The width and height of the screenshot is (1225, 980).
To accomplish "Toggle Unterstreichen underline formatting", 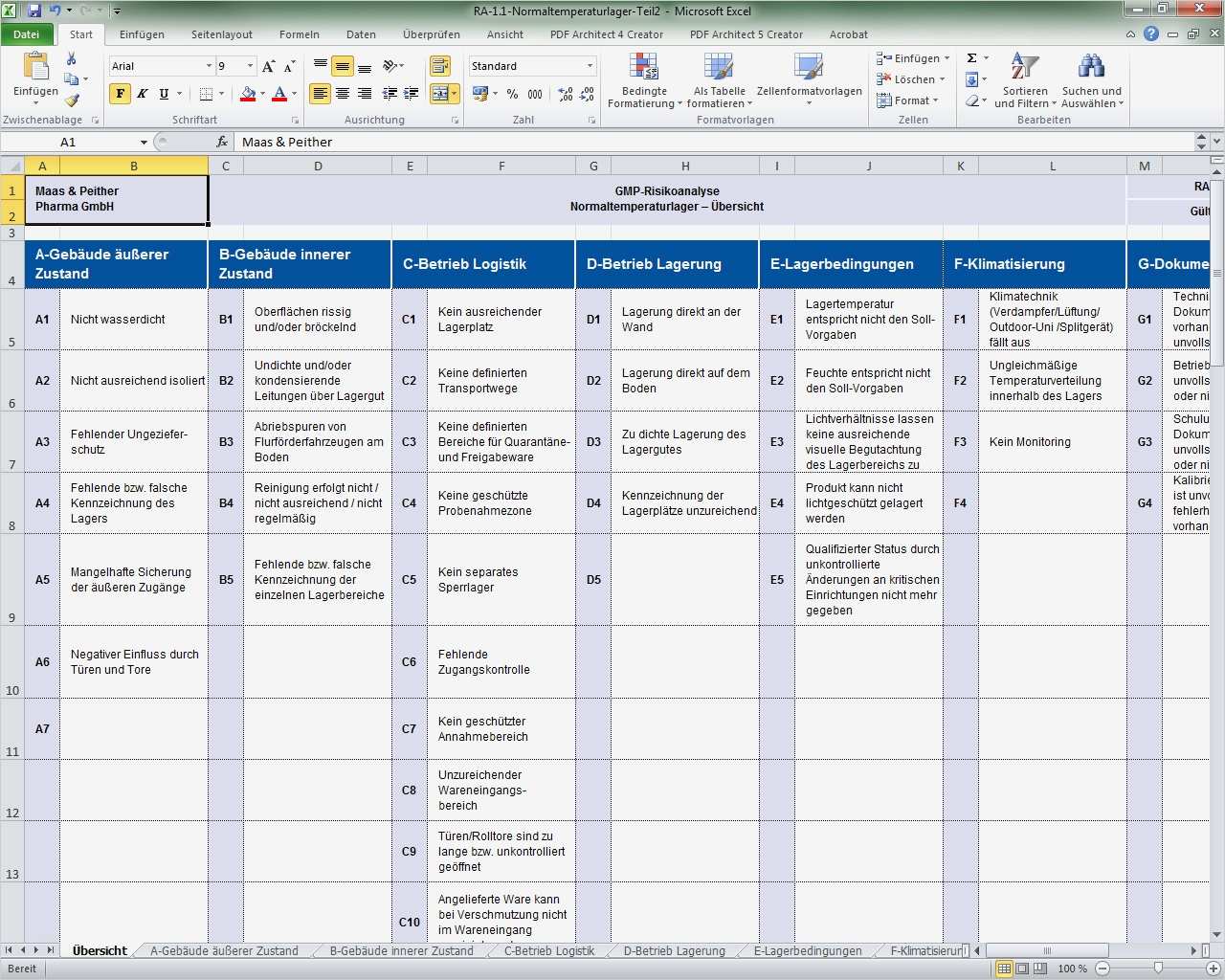I will [163, 94].
